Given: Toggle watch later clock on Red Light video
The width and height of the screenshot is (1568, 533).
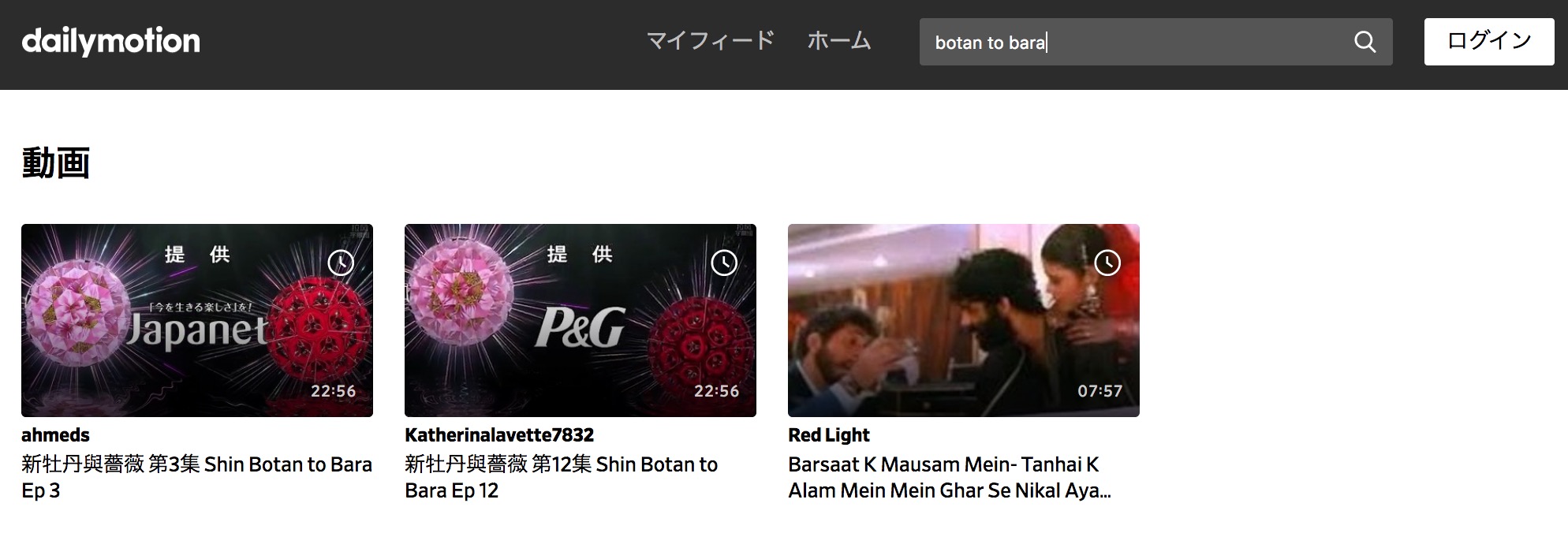Looking at the screenshot, I should click(x=1107, y=263).
